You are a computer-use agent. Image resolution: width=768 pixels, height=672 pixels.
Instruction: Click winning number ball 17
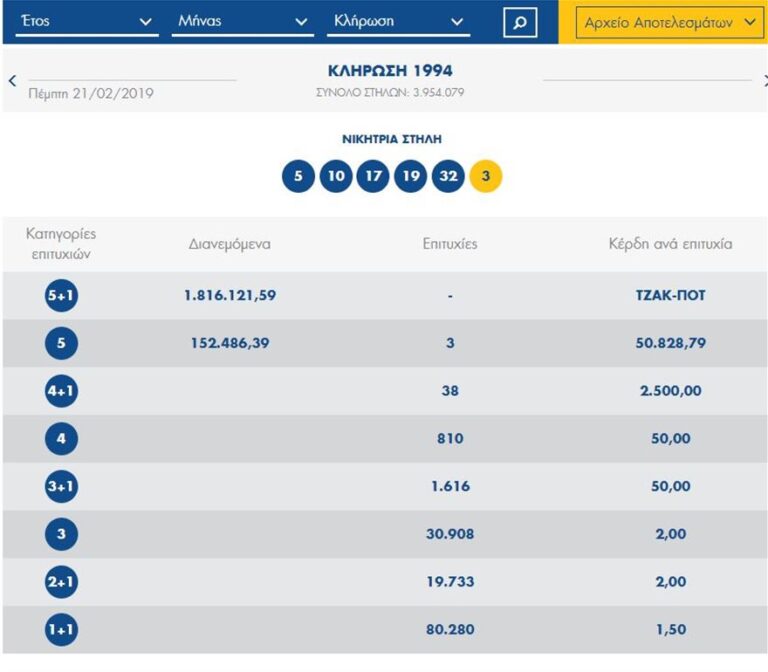373,177
